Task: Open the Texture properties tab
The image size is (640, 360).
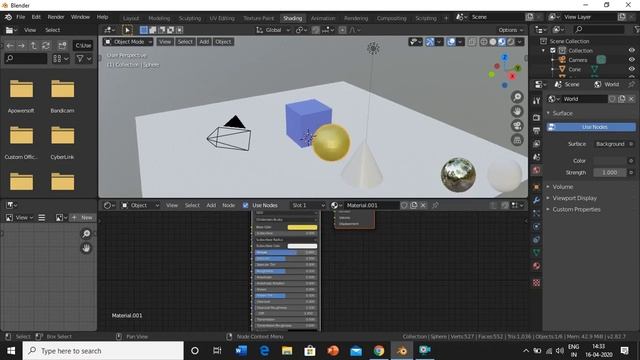Action: click(x=536, y=282)
